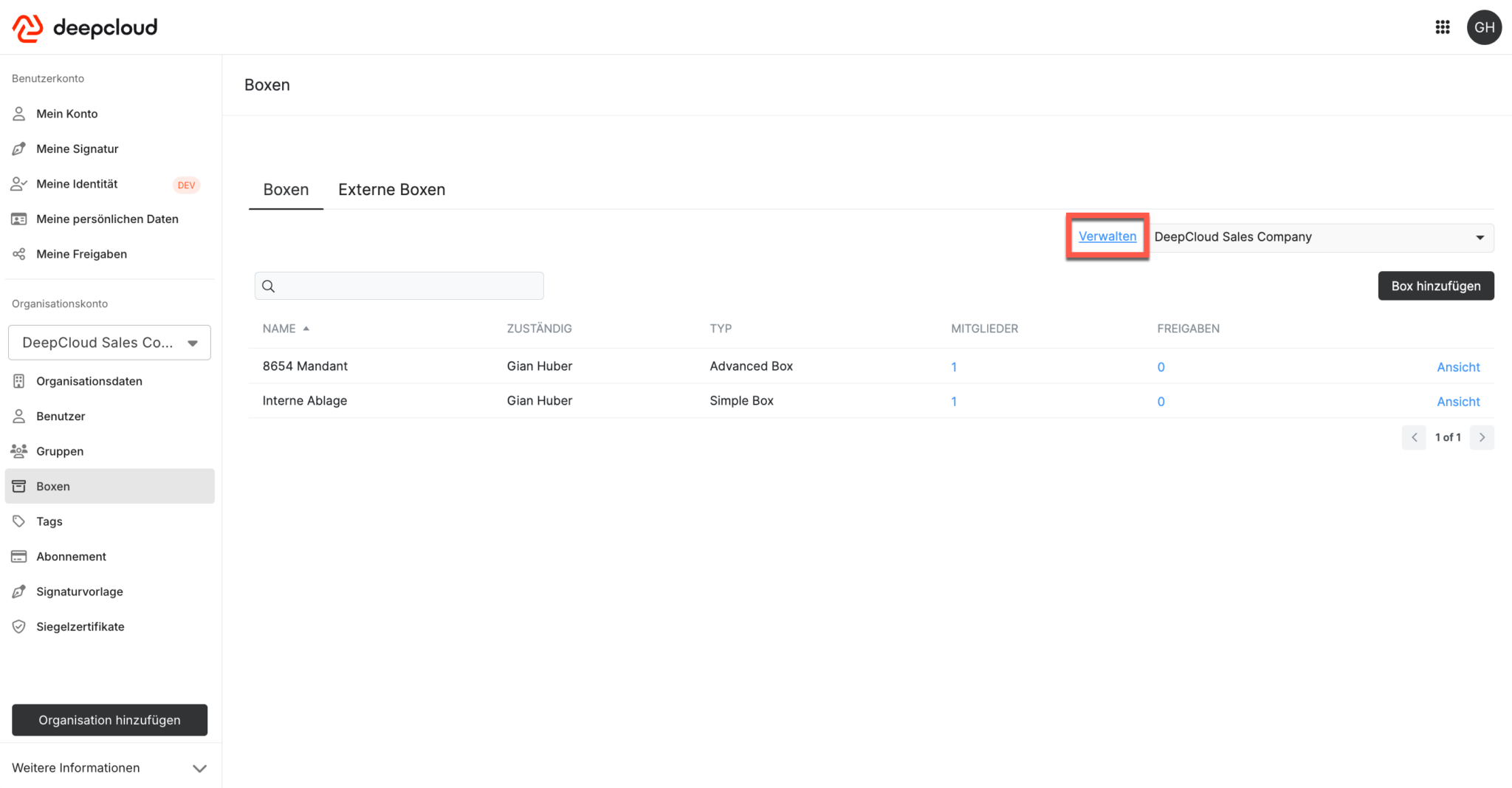Screen dimensions: 1512x788
Task: Collapse the Weitere Informationen section
Action: (199, 768)
